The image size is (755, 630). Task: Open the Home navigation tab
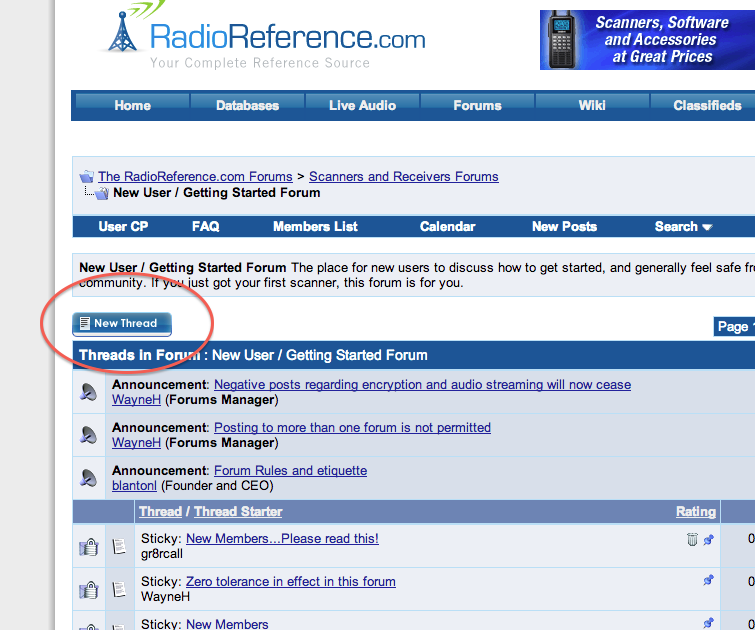click(132, 105)
